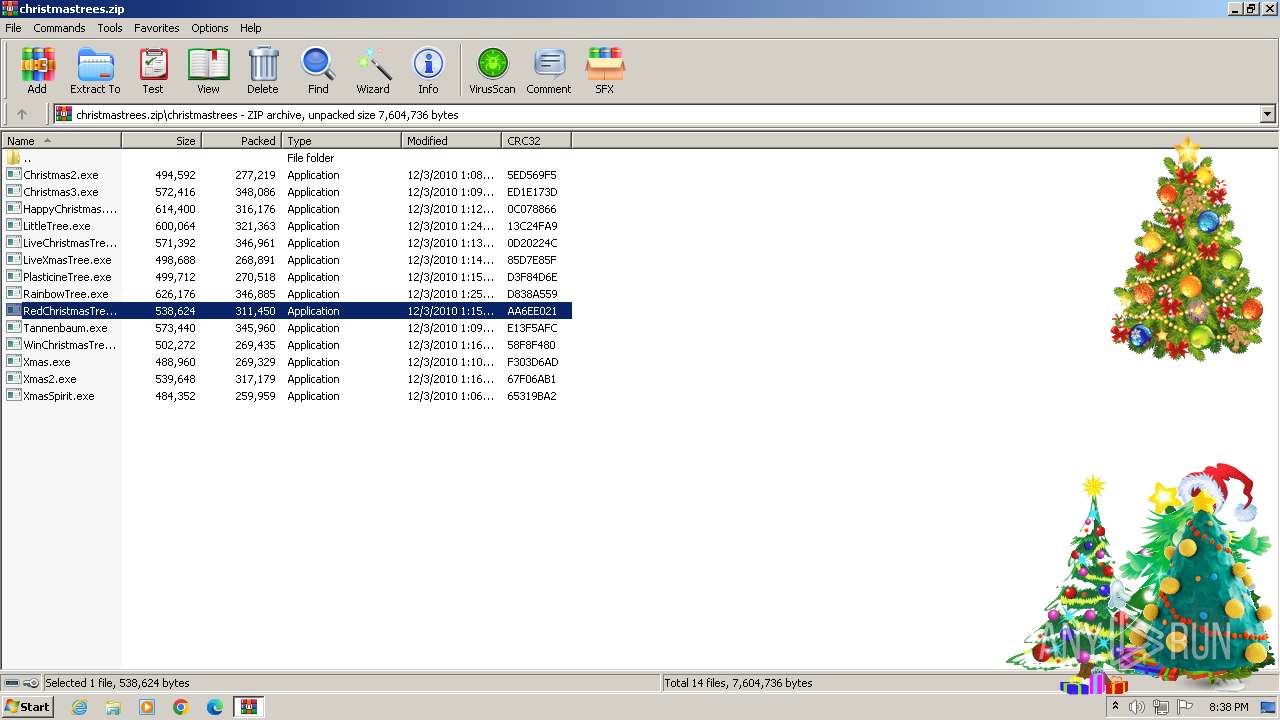
Task: Open File Explorer from the taskbar
Action: coord(113,707)
